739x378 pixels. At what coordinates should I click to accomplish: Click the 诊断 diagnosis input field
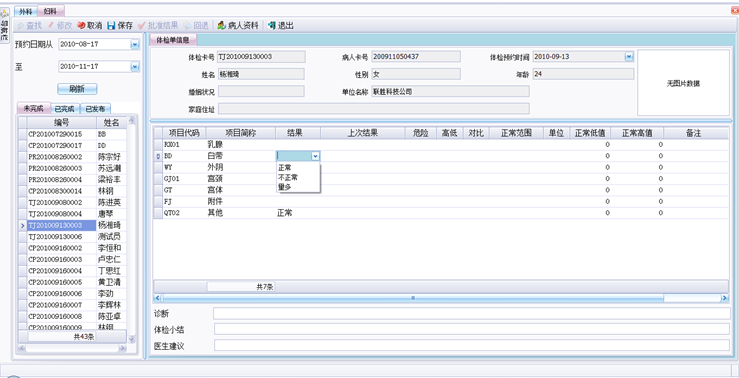(x=471, y=313)
